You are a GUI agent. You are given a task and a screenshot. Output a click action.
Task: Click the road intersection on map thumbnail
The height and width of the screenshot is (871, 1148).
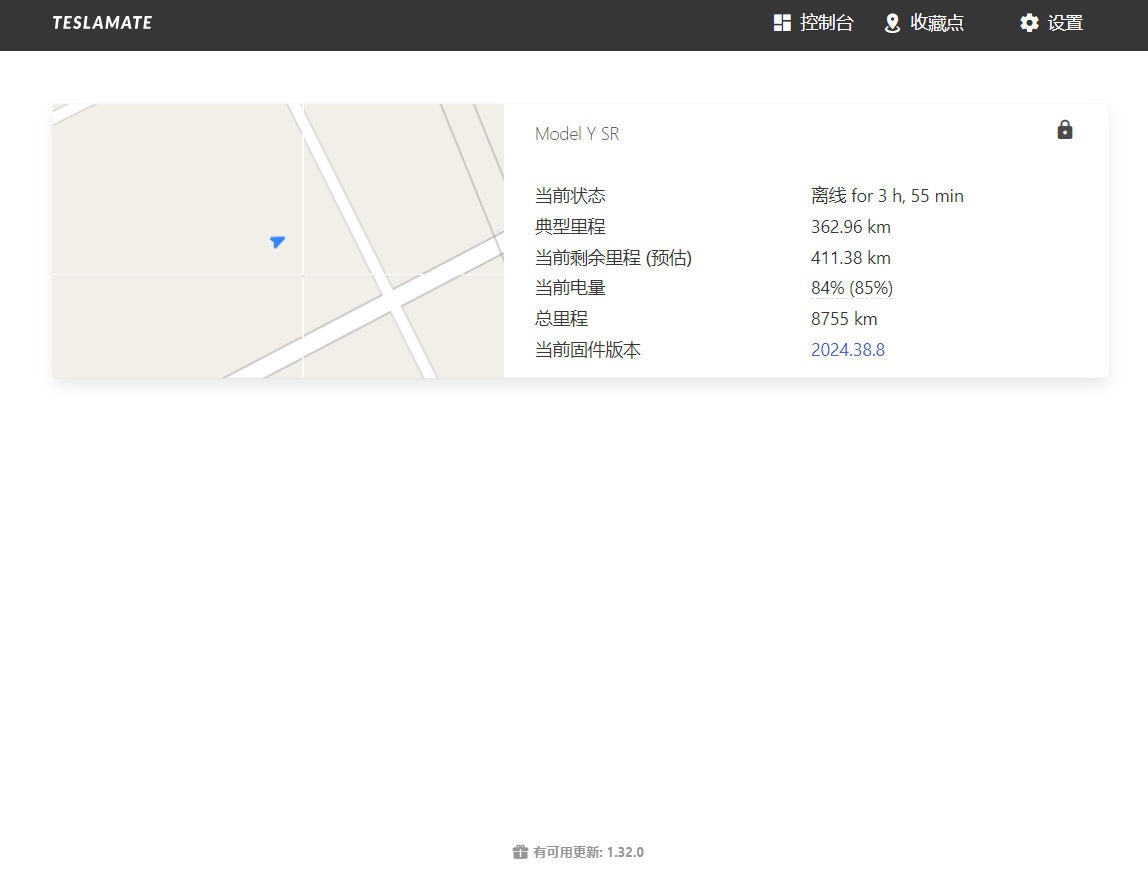point(391,299)
